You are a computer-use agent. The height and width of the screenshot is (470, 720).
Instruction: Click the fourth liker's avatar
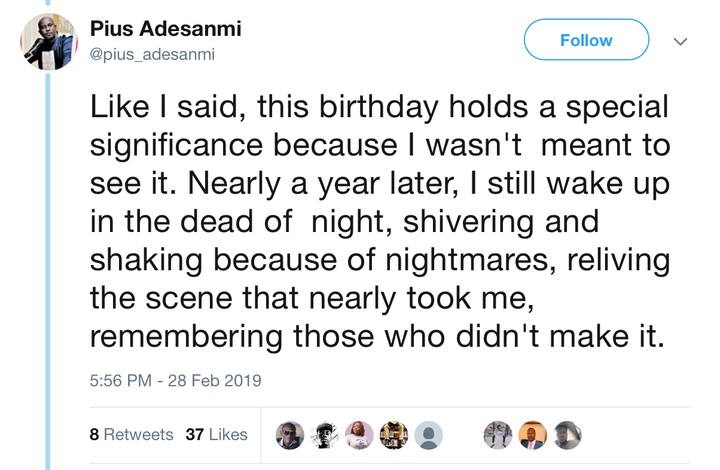(394, 435)
